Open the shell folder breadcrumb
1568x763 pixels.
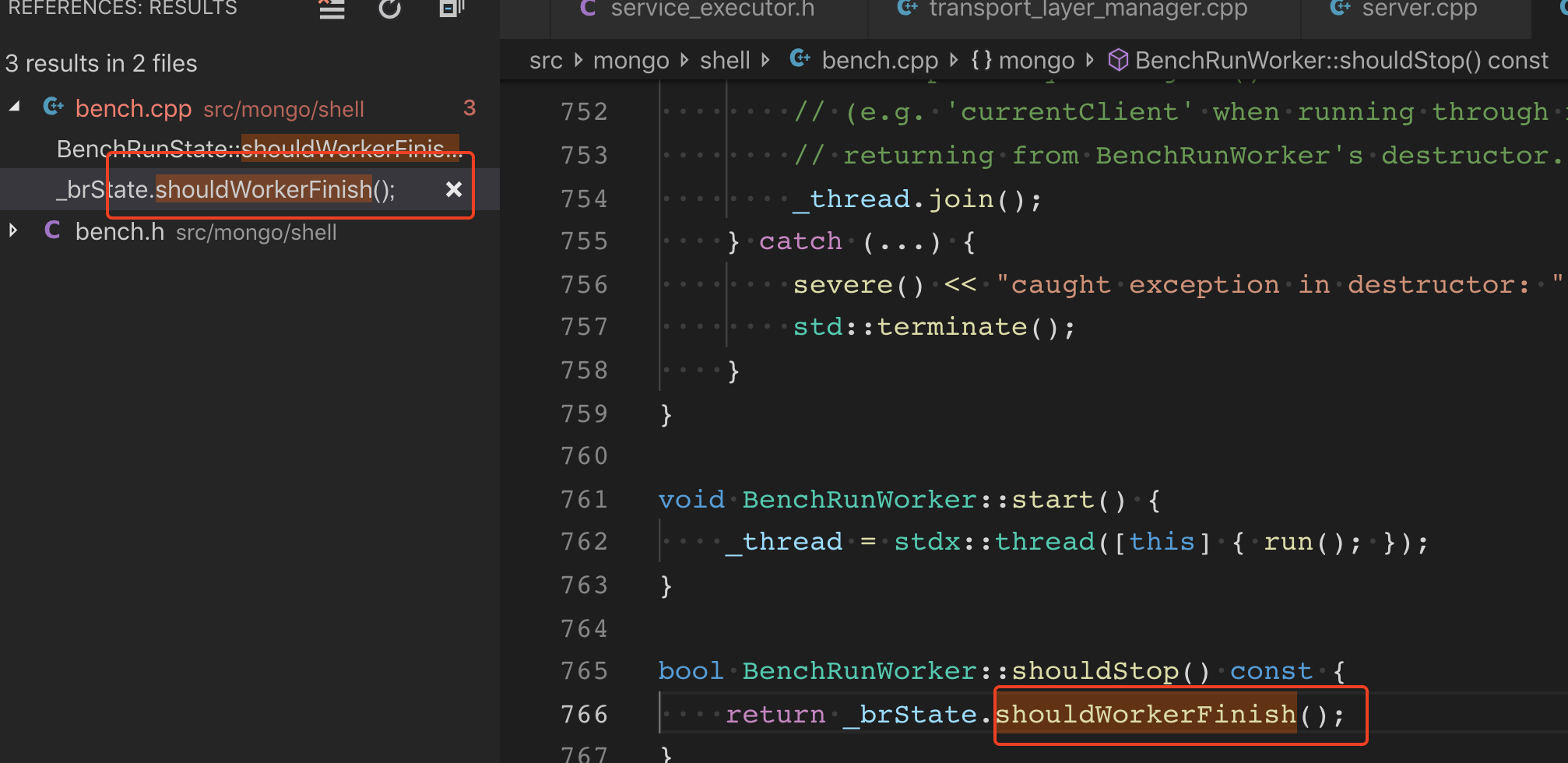coord(725,60)
